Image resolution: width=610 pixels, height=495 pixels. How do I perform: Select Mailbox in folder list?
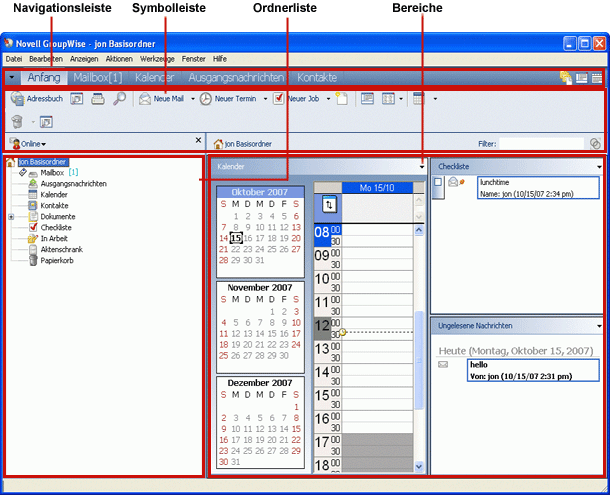tap(52, 172)
